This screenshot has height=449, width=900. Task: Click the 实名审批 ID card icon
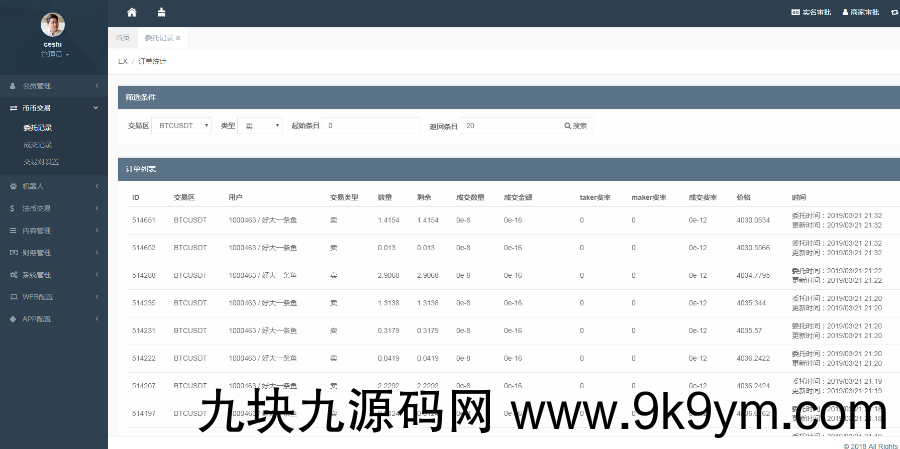pos(796,12)
